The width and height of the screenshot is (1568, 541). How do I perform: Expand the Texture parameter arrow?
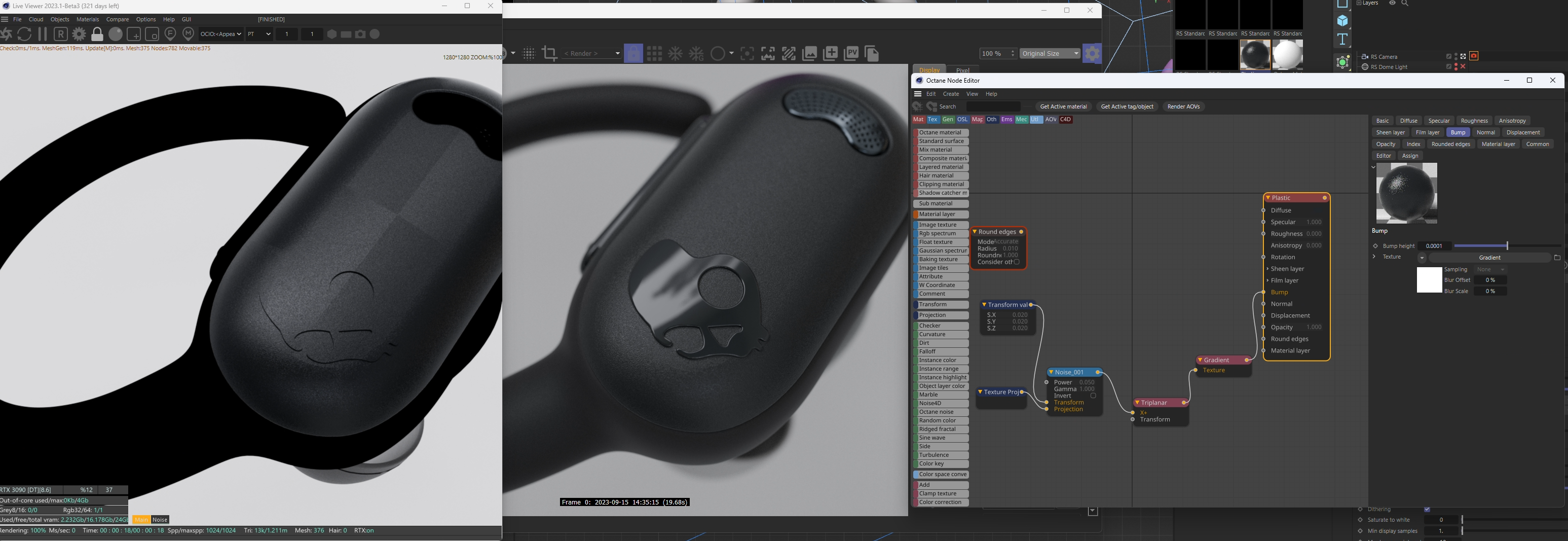point(1374,257)
